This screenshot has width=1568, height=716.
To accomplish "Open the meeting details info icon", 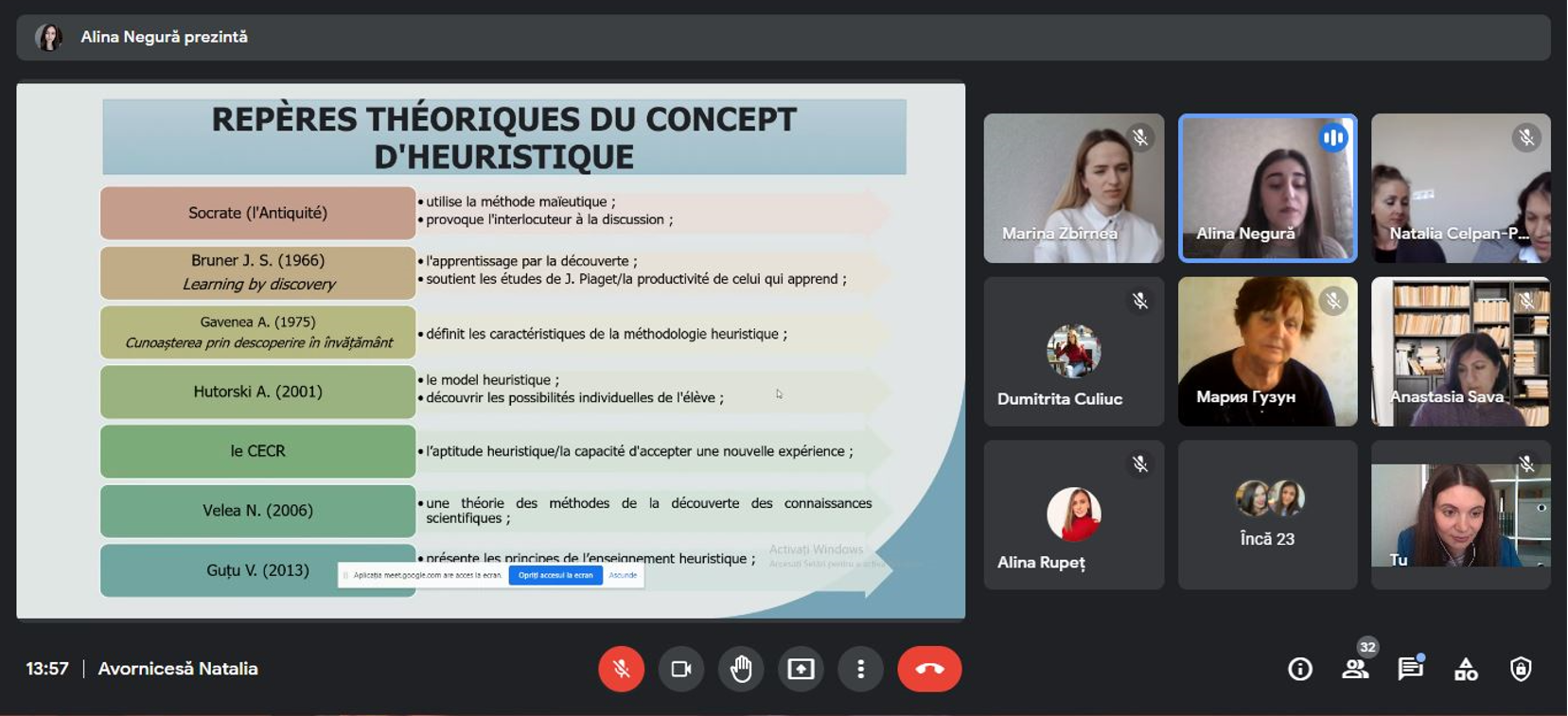I will tap(1300, 670).
